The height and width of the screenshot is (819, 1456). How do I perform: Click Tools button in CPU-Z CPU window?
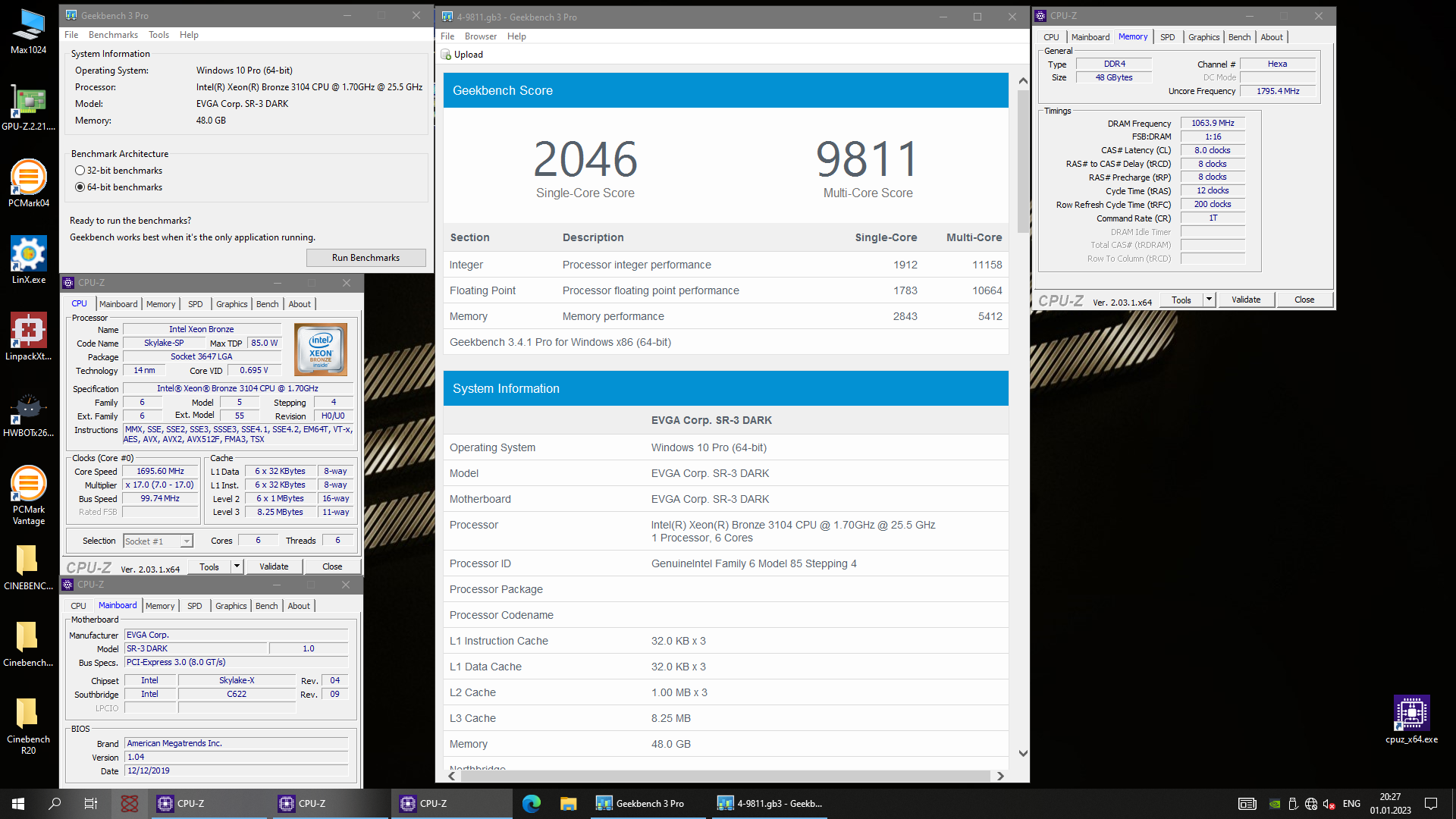pyautogui.click(x=209, y=566)
